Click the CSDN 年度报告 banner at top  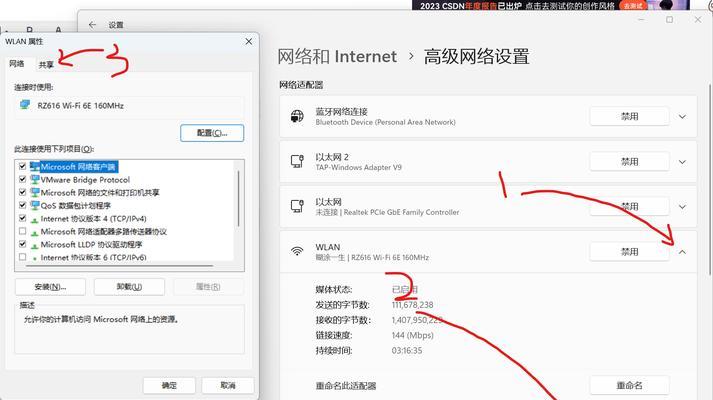coord(550,5)
